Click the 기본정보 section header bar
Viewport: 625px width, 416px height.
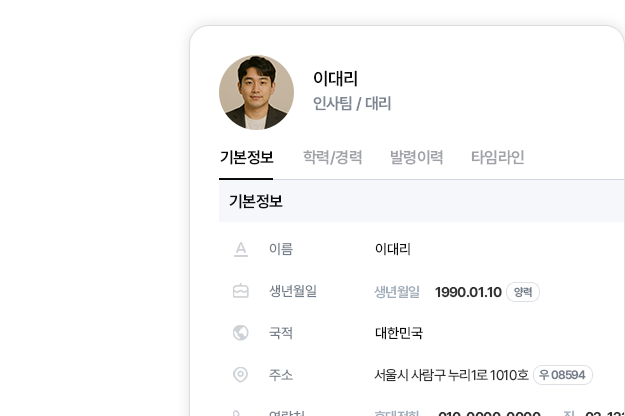[x=420, y=201]
